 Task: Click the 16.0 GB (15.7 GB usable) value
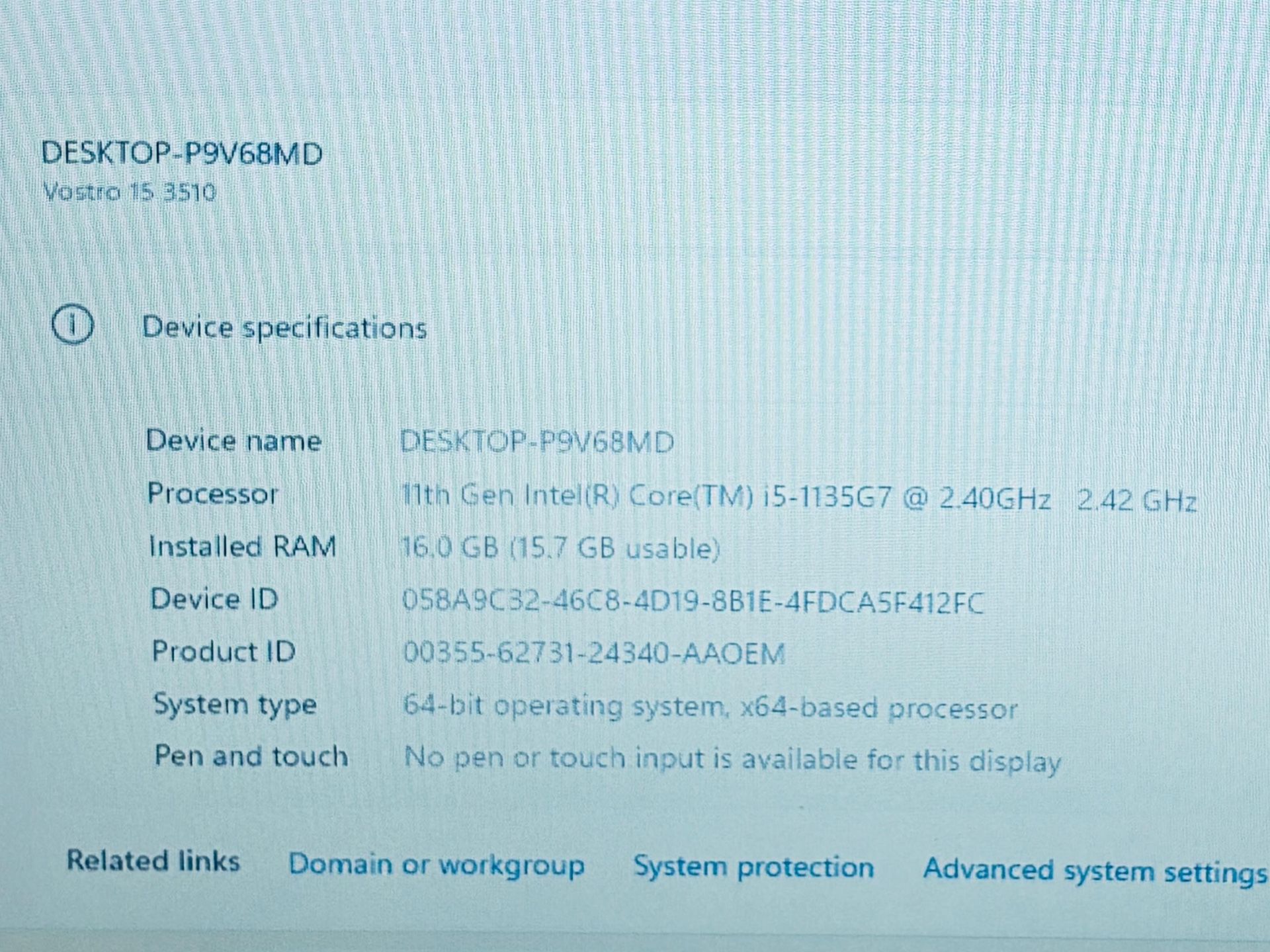click(560, 549)
